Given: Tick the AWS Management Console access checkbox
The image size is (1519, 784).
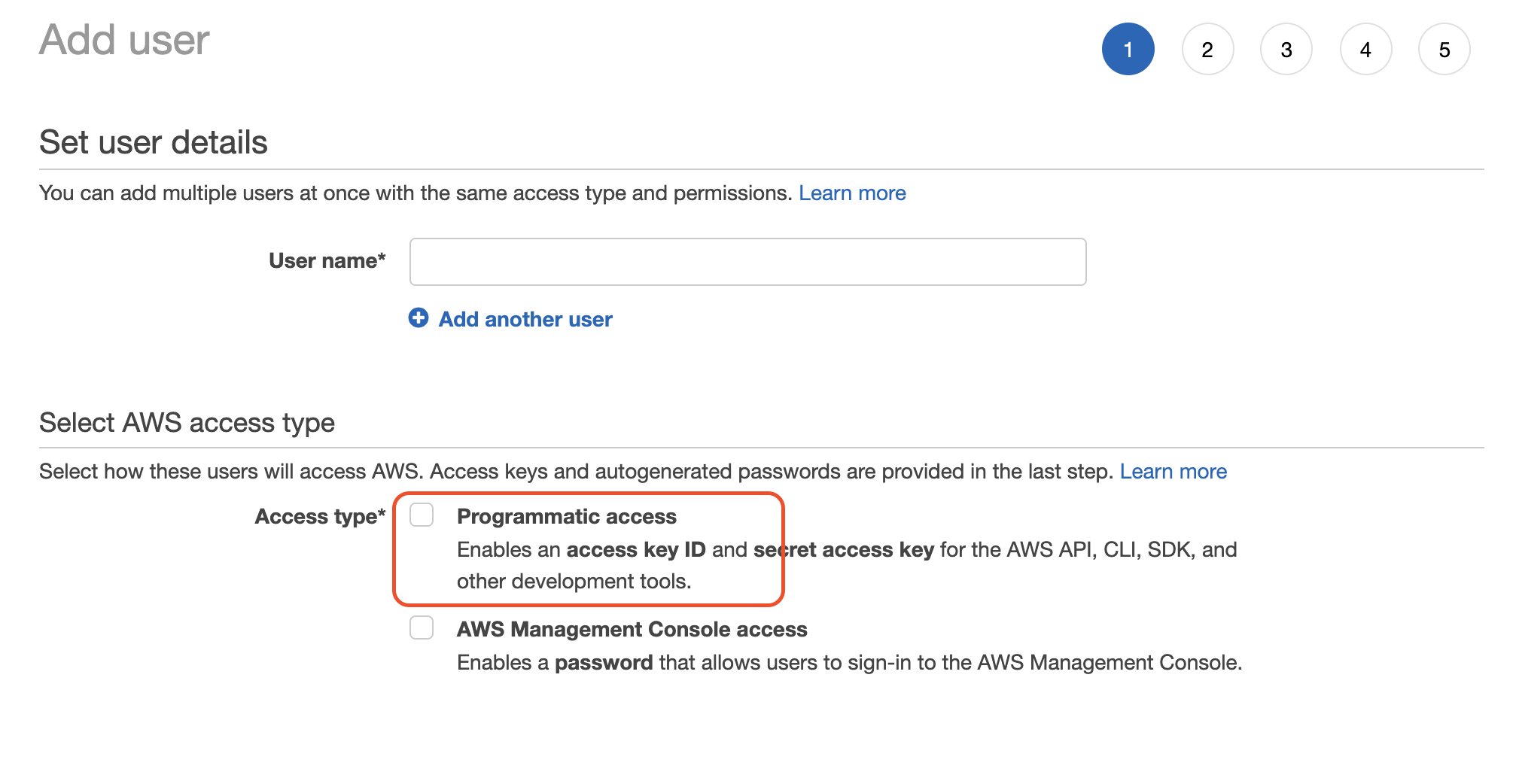Looking at the screenshot, I should pos(422,628).
